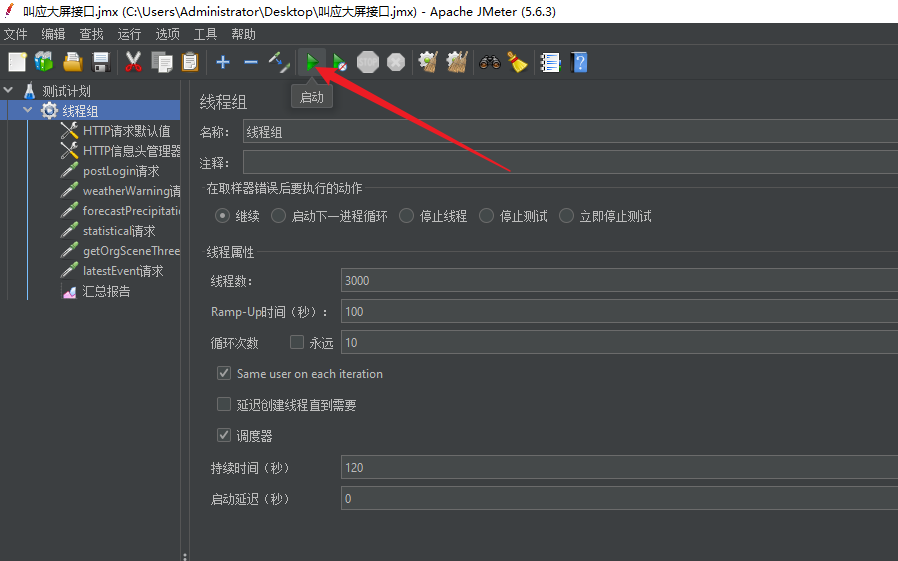The width and height of the screenshot is (898, 561).
Task: Click the Toggle enable/disable icon
Action: [x=279, y=62]
